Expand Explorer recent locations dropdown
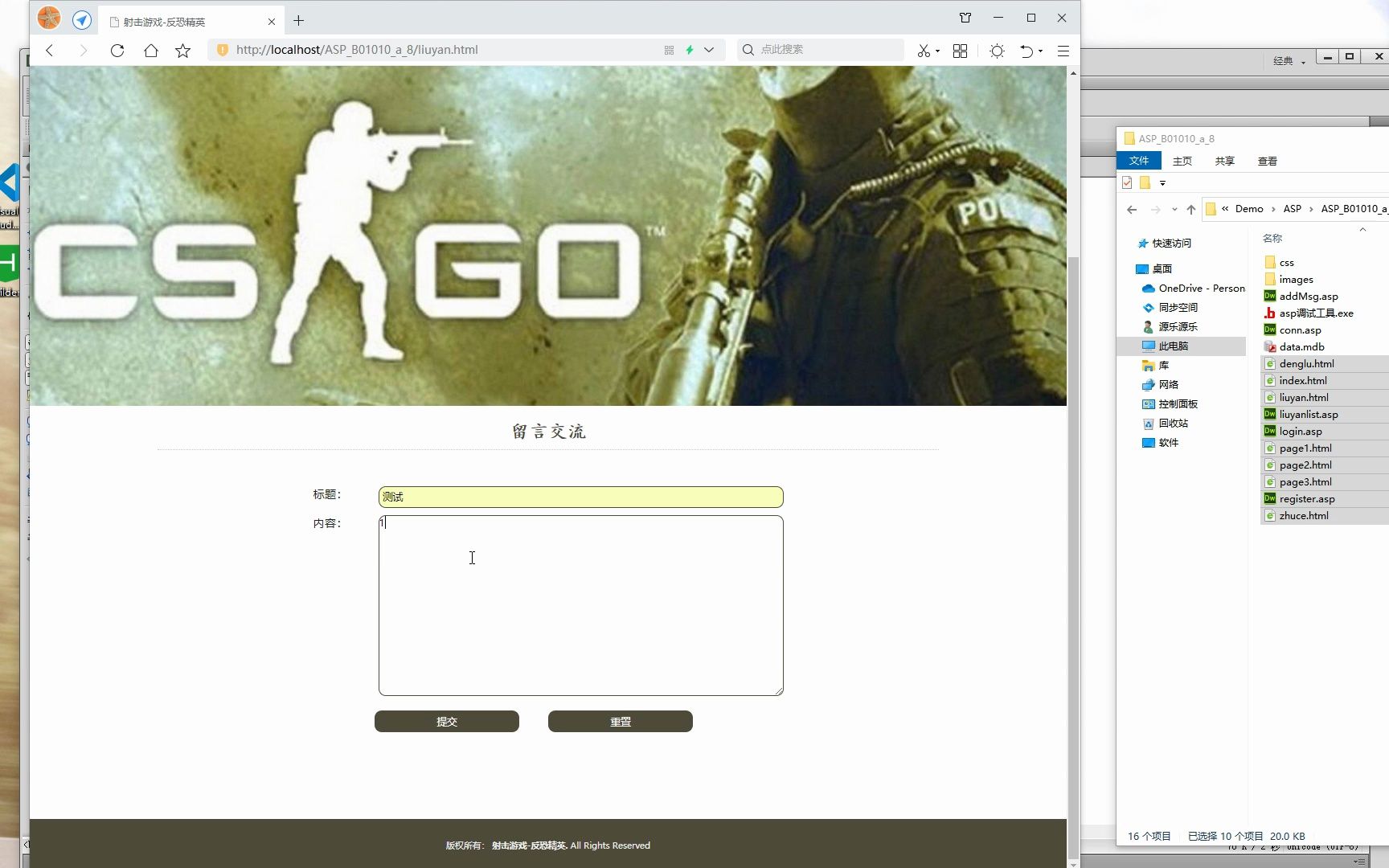Image resolution: width=1389 pixels, height=868 pixels. point(1174,209)
